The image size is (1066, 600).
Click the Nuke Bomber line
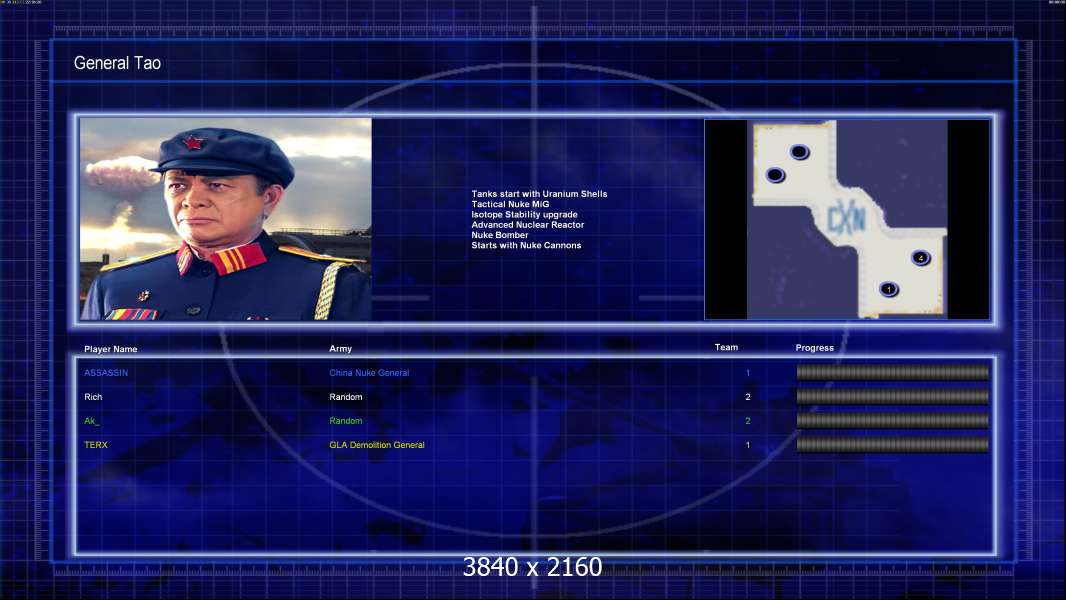[x=500, y=235]
